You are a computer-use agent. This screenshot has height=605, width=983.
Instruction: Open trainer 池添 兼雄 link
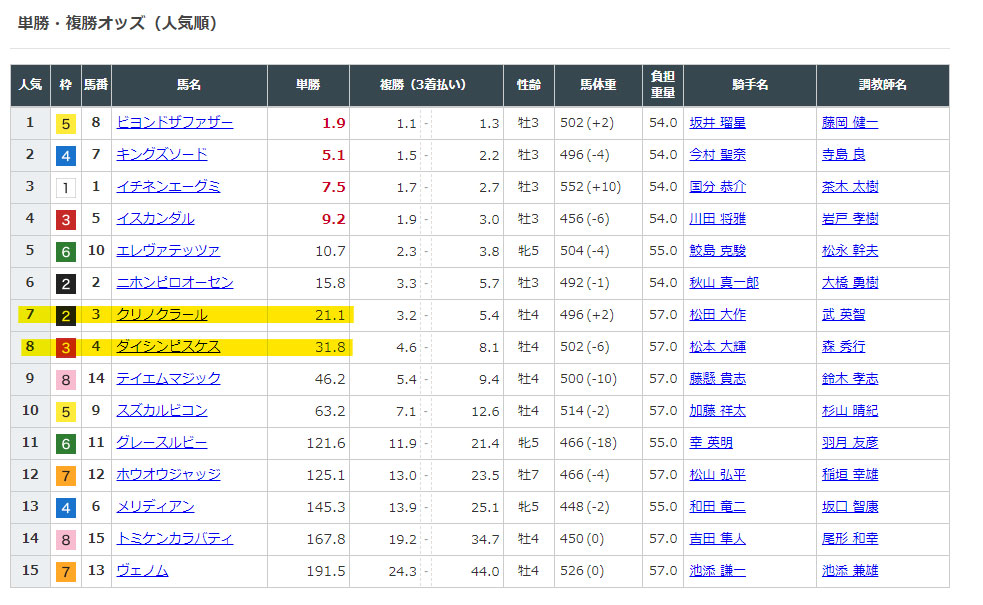click(849, 571)
